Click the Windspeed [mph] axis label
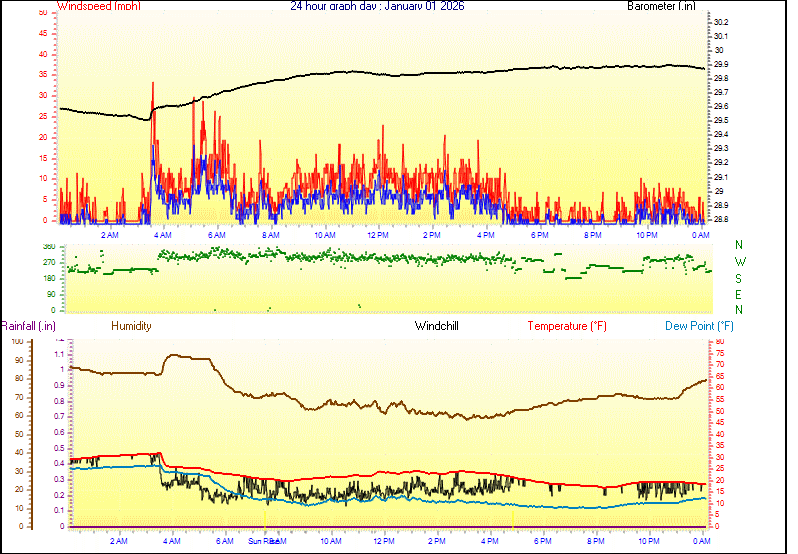798x554 pixels. click(x=99, y=6)
